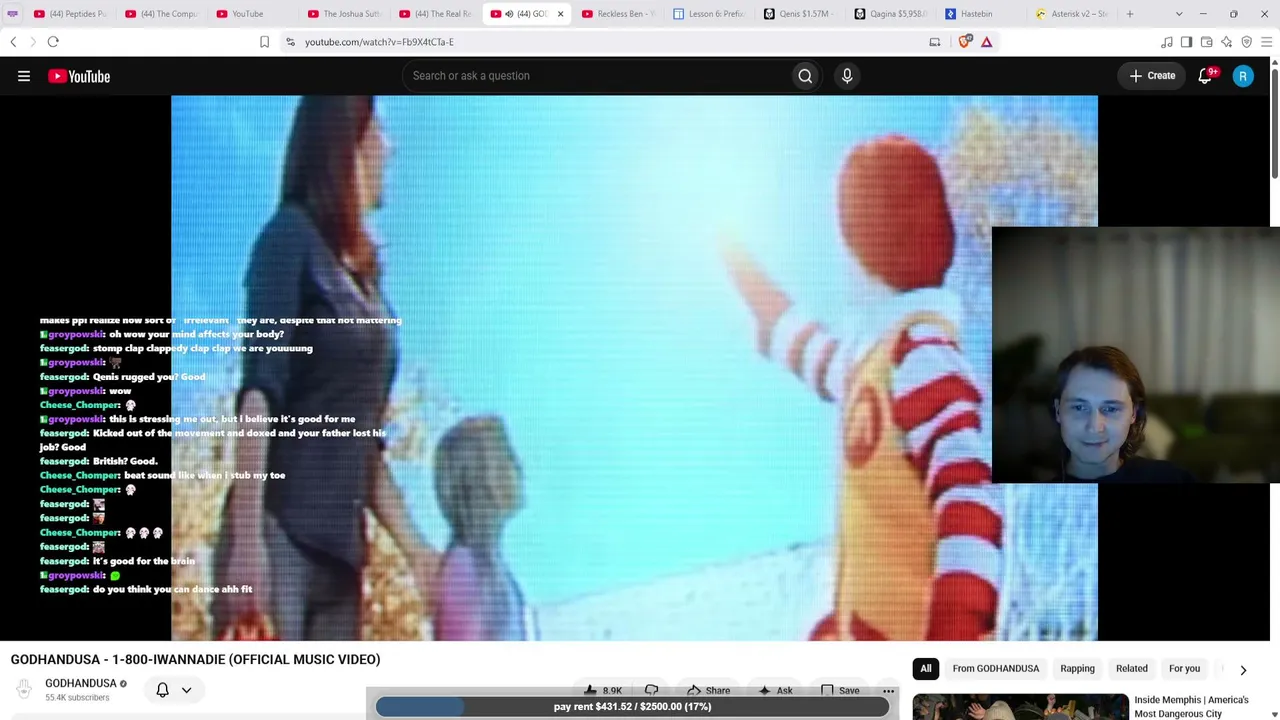Open the GODHANDUSA channel avatar
The image size is (1280, 720).
24,689
